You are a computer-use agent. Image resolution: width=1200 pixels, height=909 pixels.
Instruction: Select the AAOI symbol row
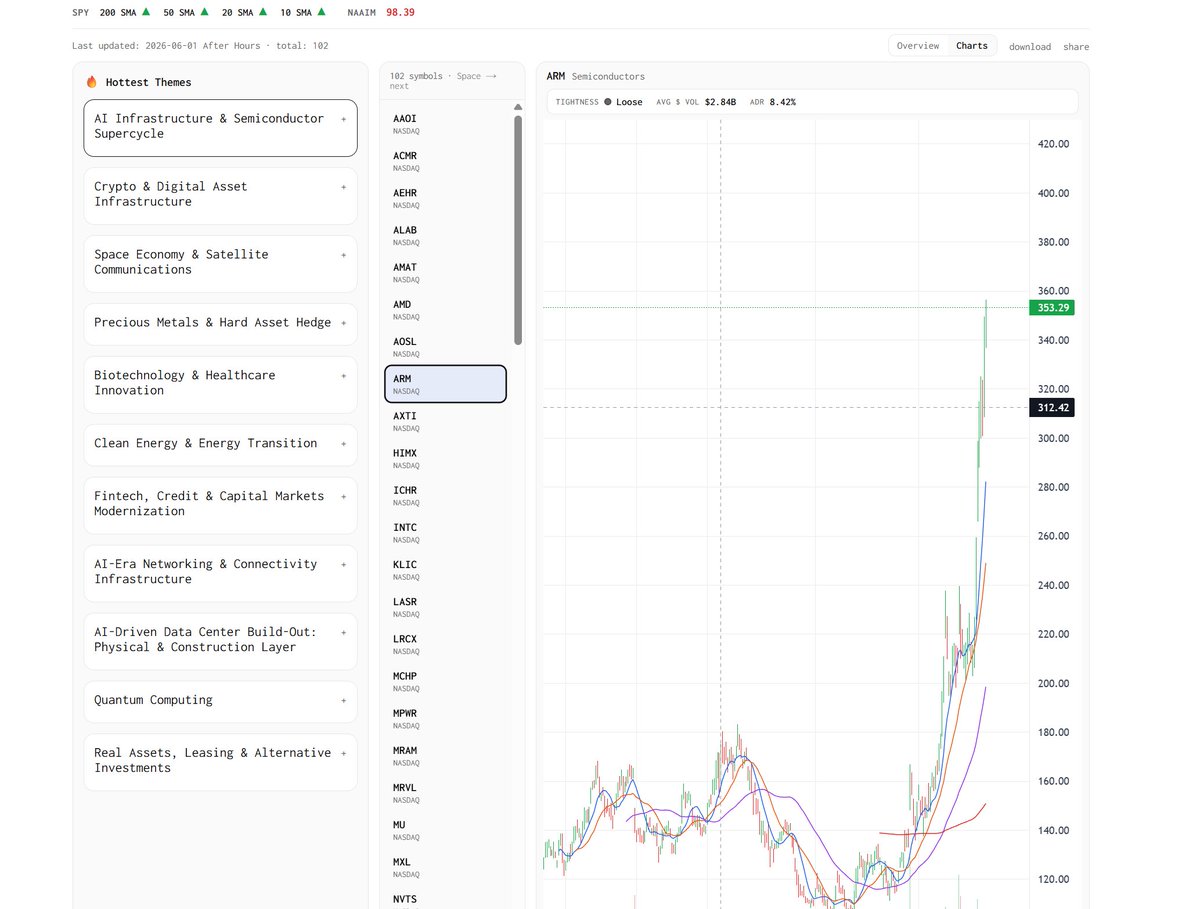[446, 124]
